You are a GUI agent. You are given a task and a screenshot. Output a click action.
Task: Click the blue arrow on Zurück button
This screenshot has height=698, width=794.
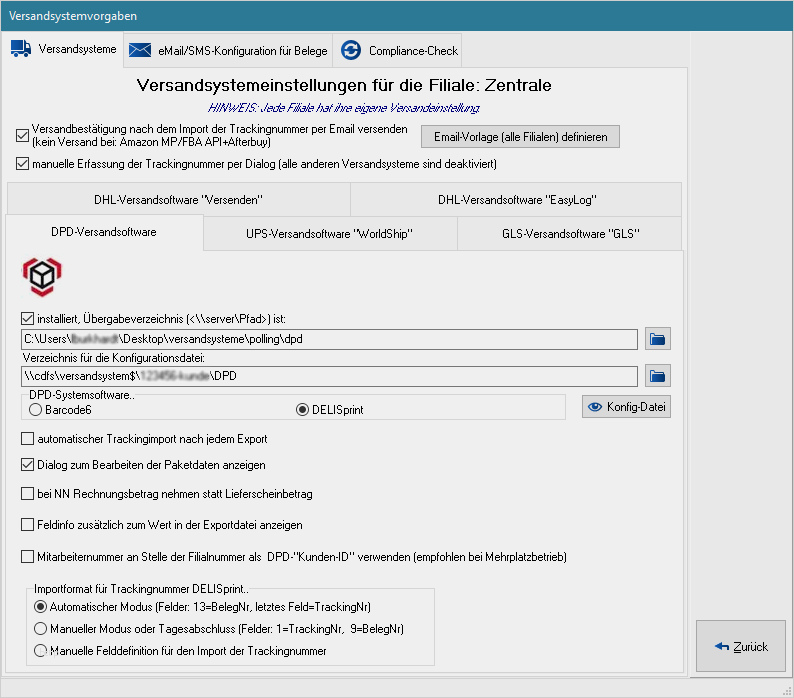722,646
